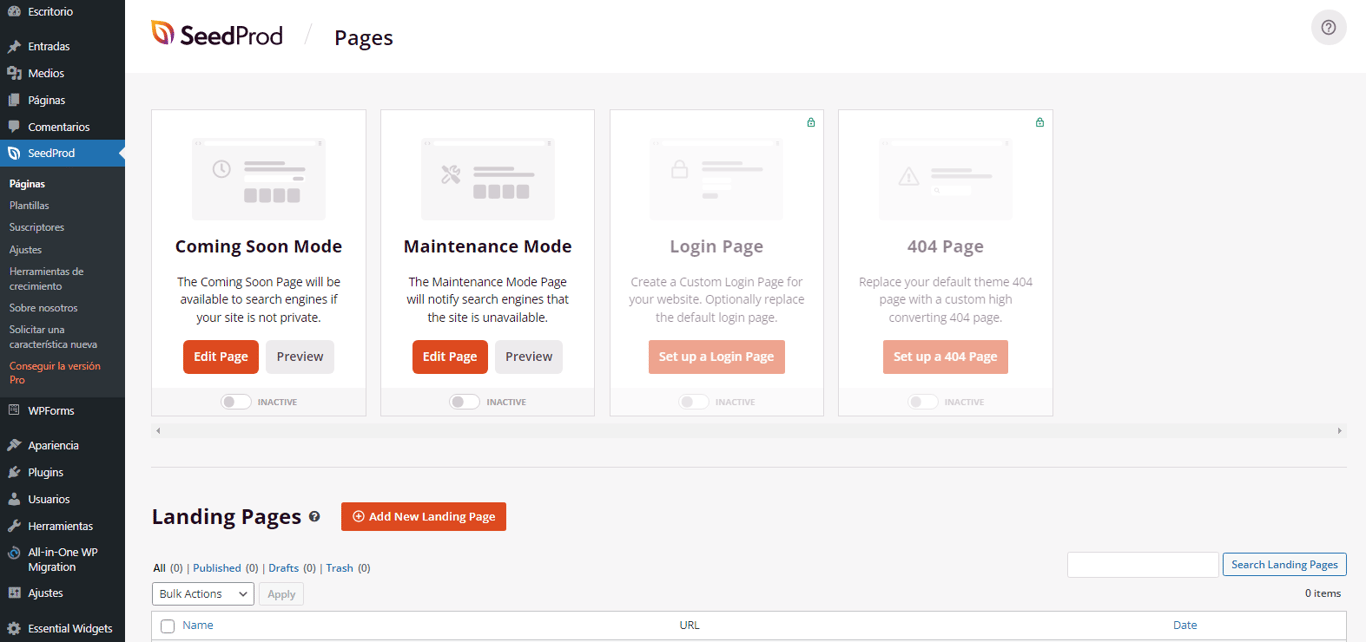Click the lock icon on Login Page card
Image resolution: width=1366 pixels, height=642 pixels.
pos(811,123)
